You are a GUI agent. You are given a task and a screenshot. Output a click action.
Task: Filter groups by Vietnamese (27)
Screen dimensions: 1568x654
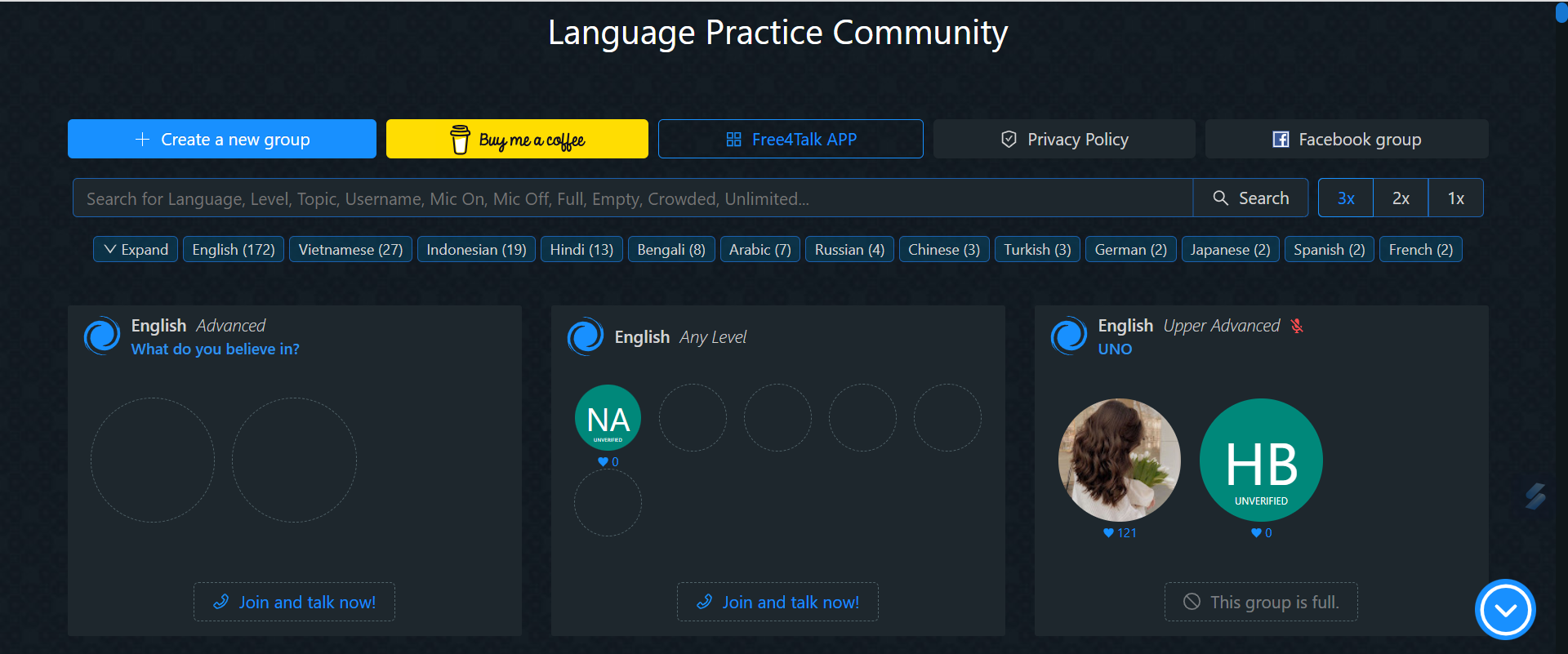(x=350, y=250)
